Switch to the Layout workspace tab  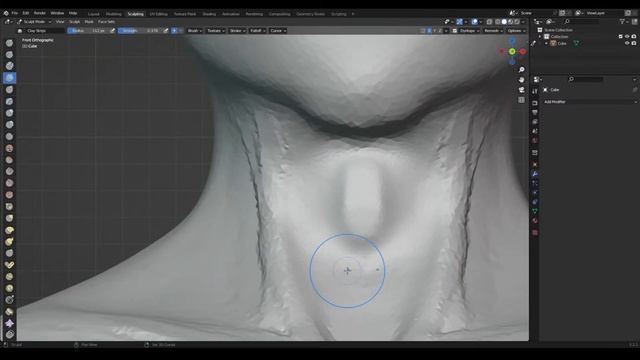pos(93,14)
